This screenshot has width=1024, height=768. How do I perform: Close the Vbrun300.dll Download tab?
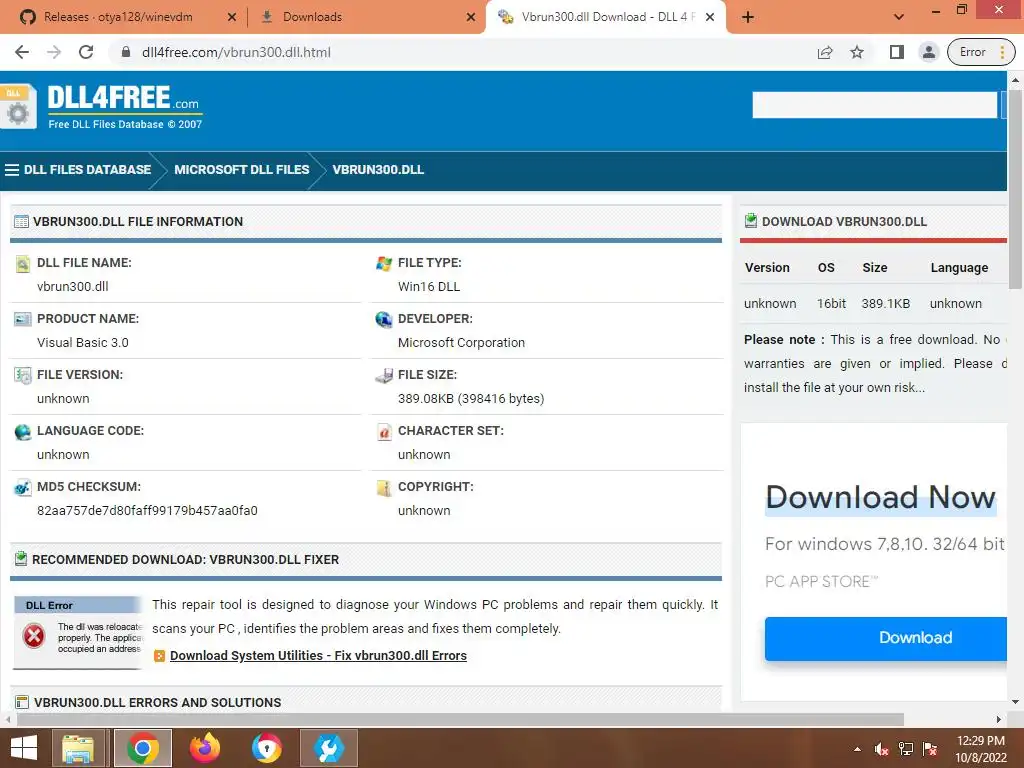click(x=710, y=17)
